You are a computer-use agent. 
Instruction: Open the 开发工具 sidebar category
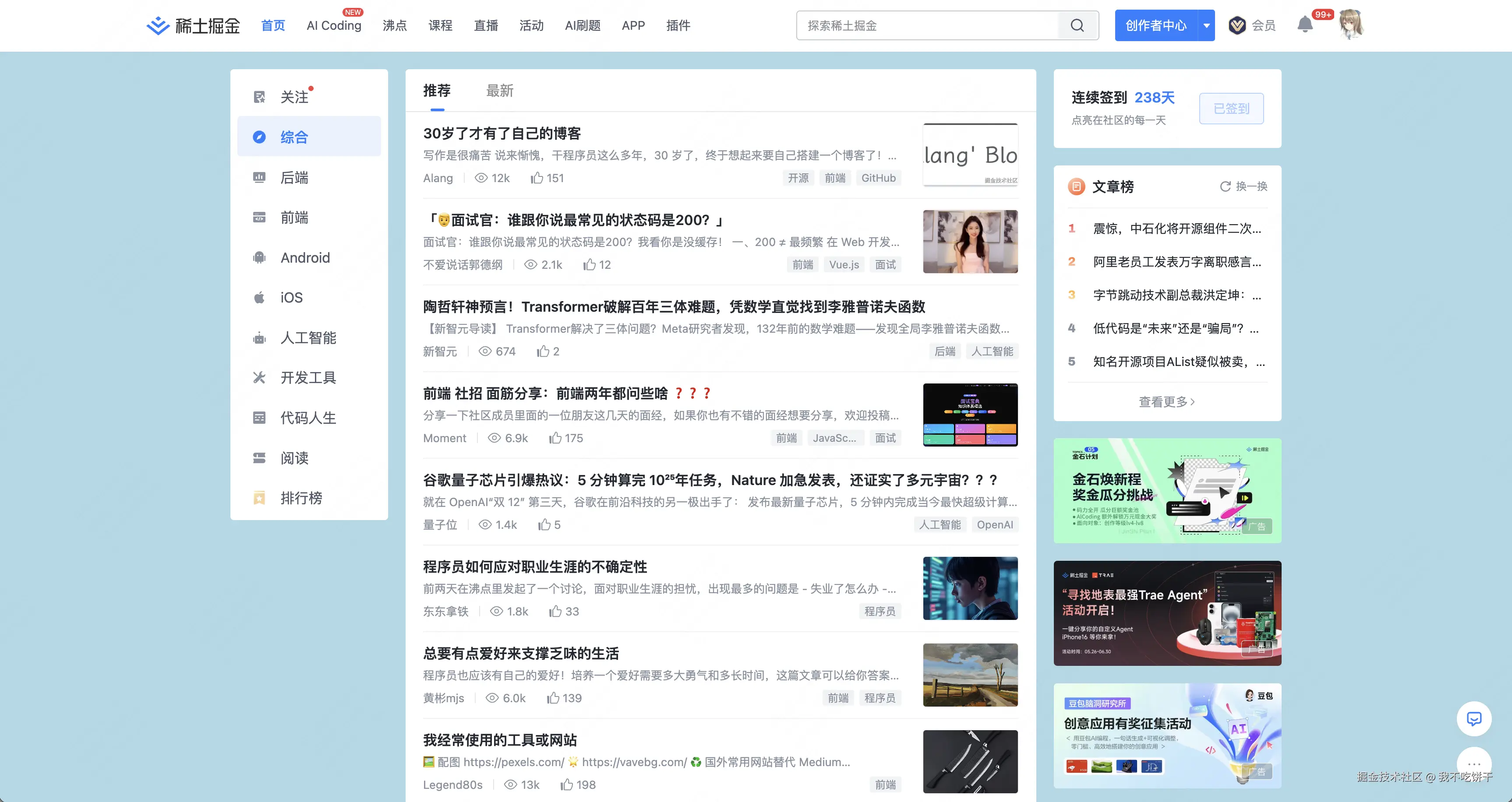point(307,377)
